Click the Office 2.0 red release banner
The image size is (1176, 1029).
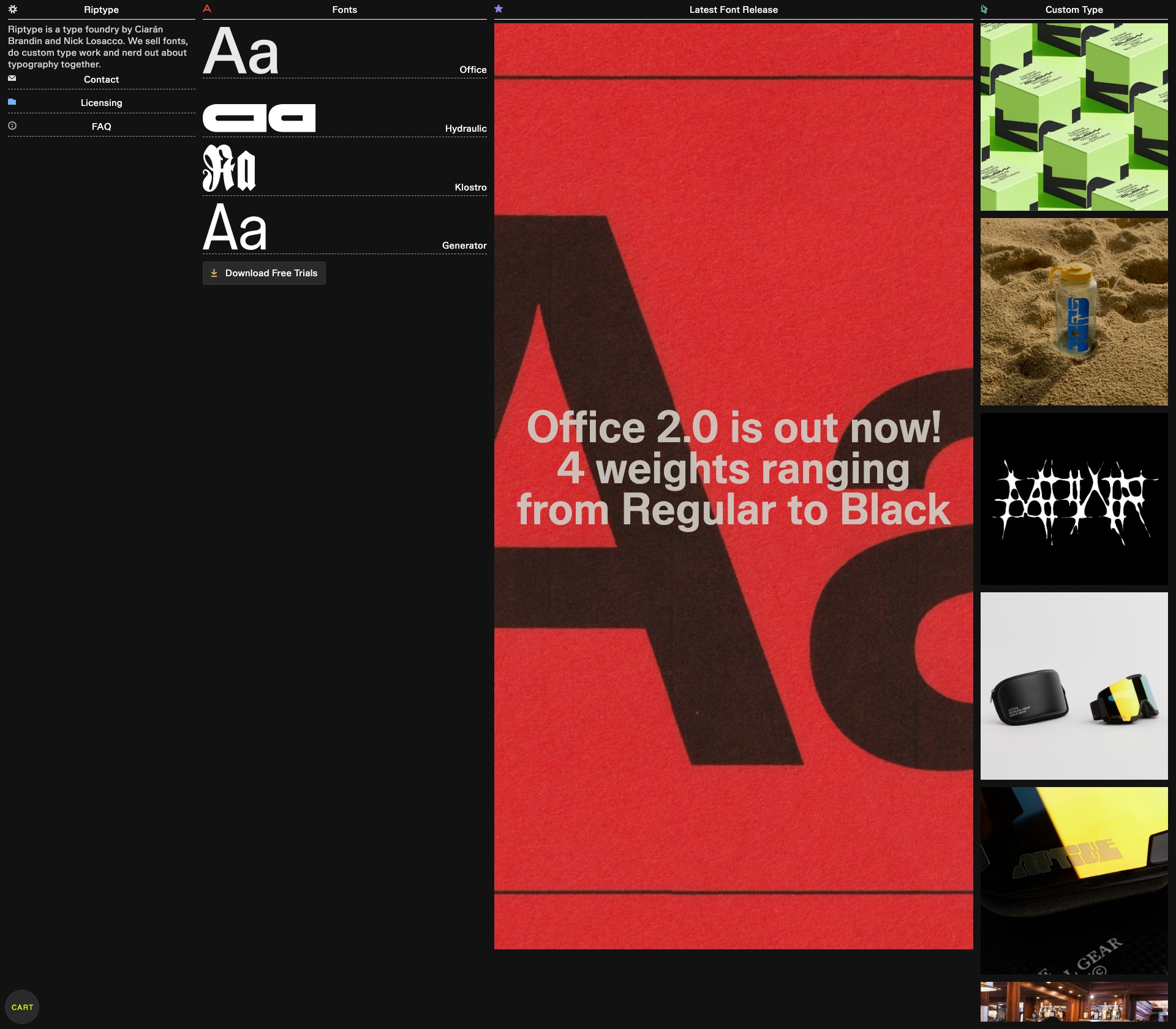[x=734, y=486]
